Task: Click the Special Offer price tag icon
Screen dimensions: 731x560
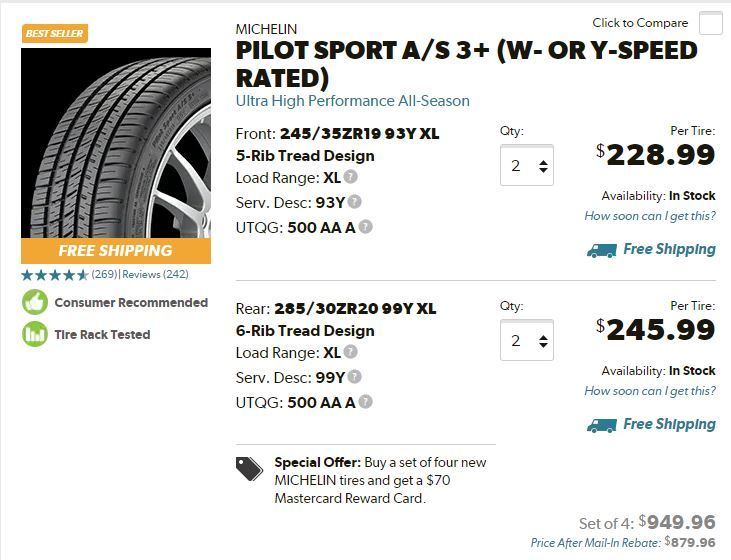Action: [x=250, y=469]
